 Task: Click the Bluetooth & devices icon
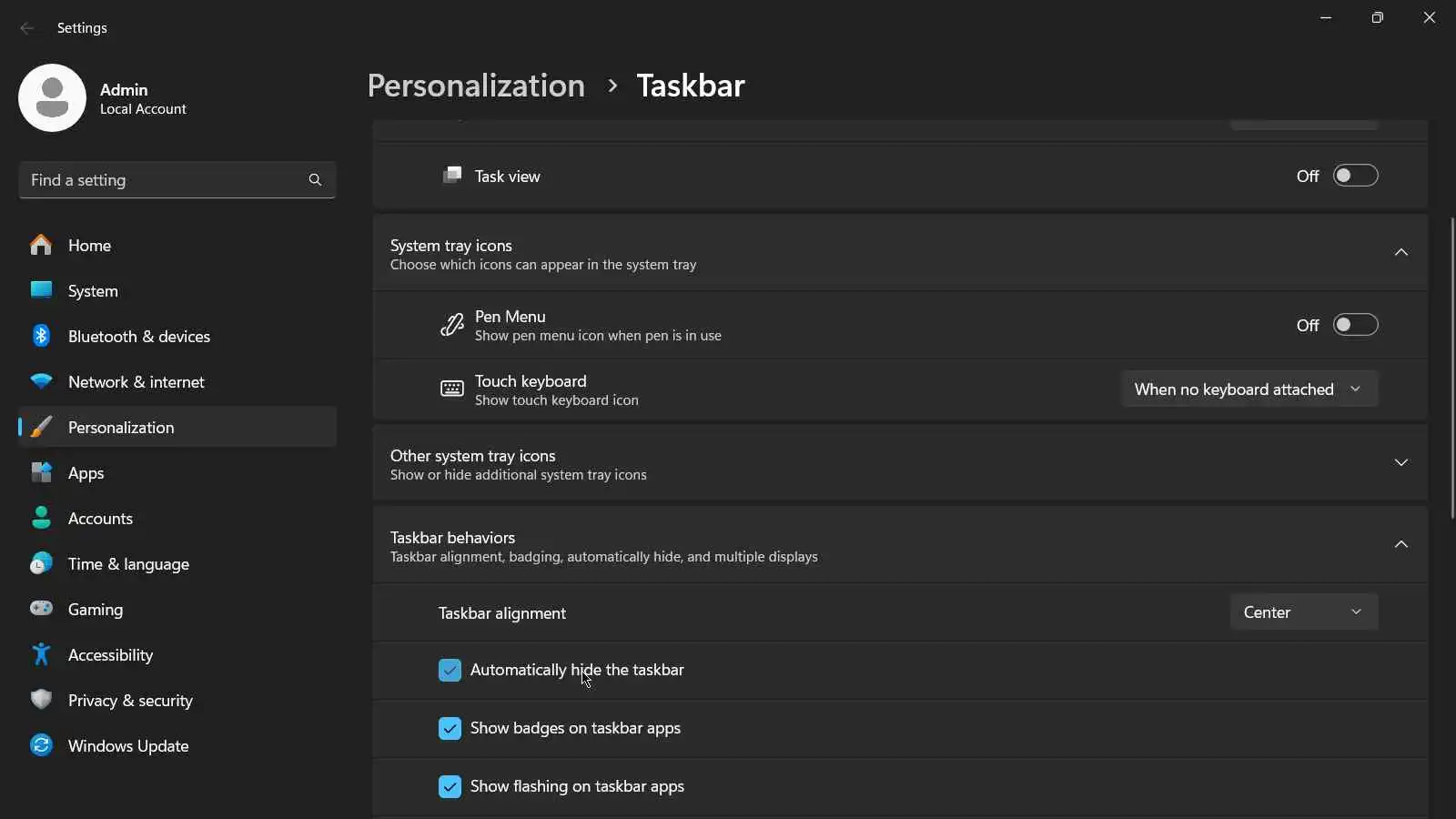tap(41, 336)
